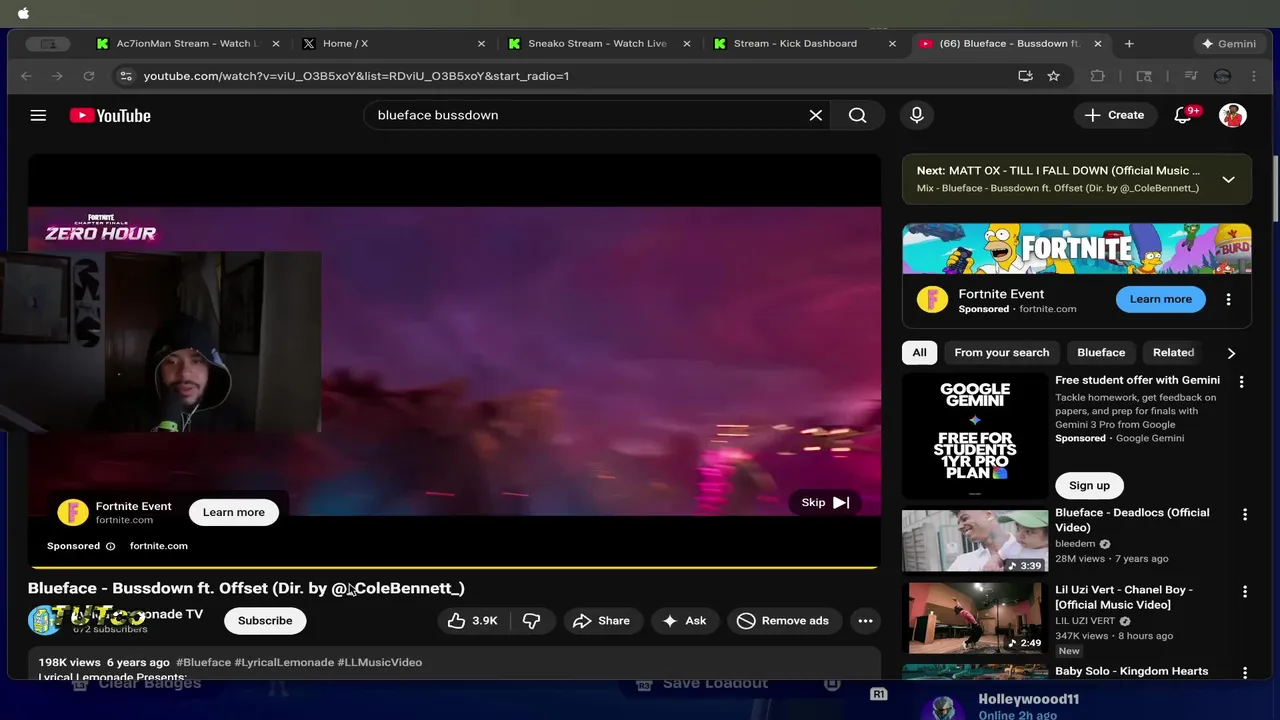The image size is (1280, 720).
Task: Open options for Deadlocs video
Action: [1245, 515]
